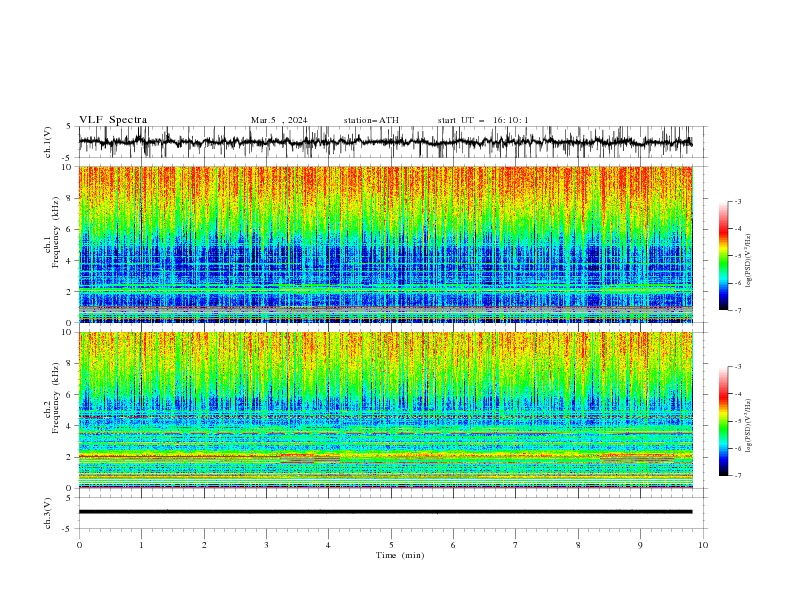
Task: Click the ch.2 spectrogram colorbar
Action: [723, 421]
